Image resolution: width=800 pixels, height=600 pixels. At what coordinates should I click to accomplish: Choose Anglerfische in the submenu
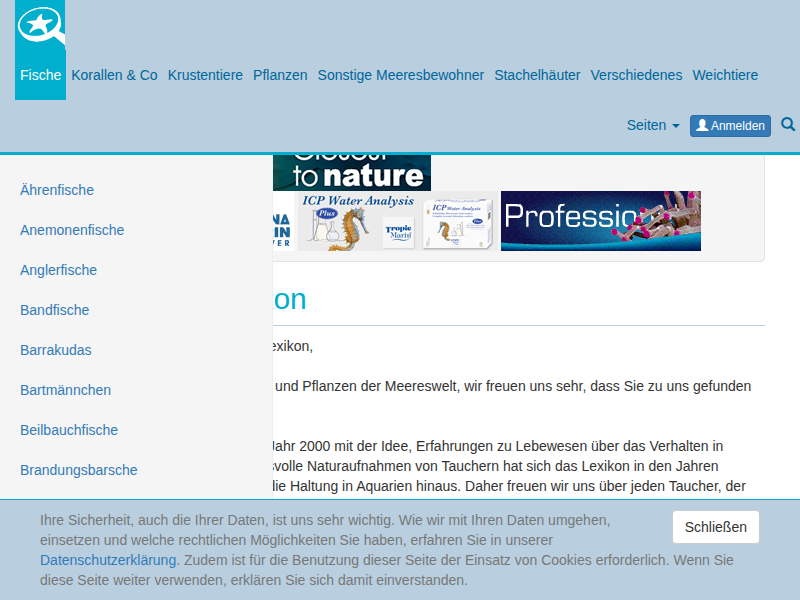[x=58, y=270]
